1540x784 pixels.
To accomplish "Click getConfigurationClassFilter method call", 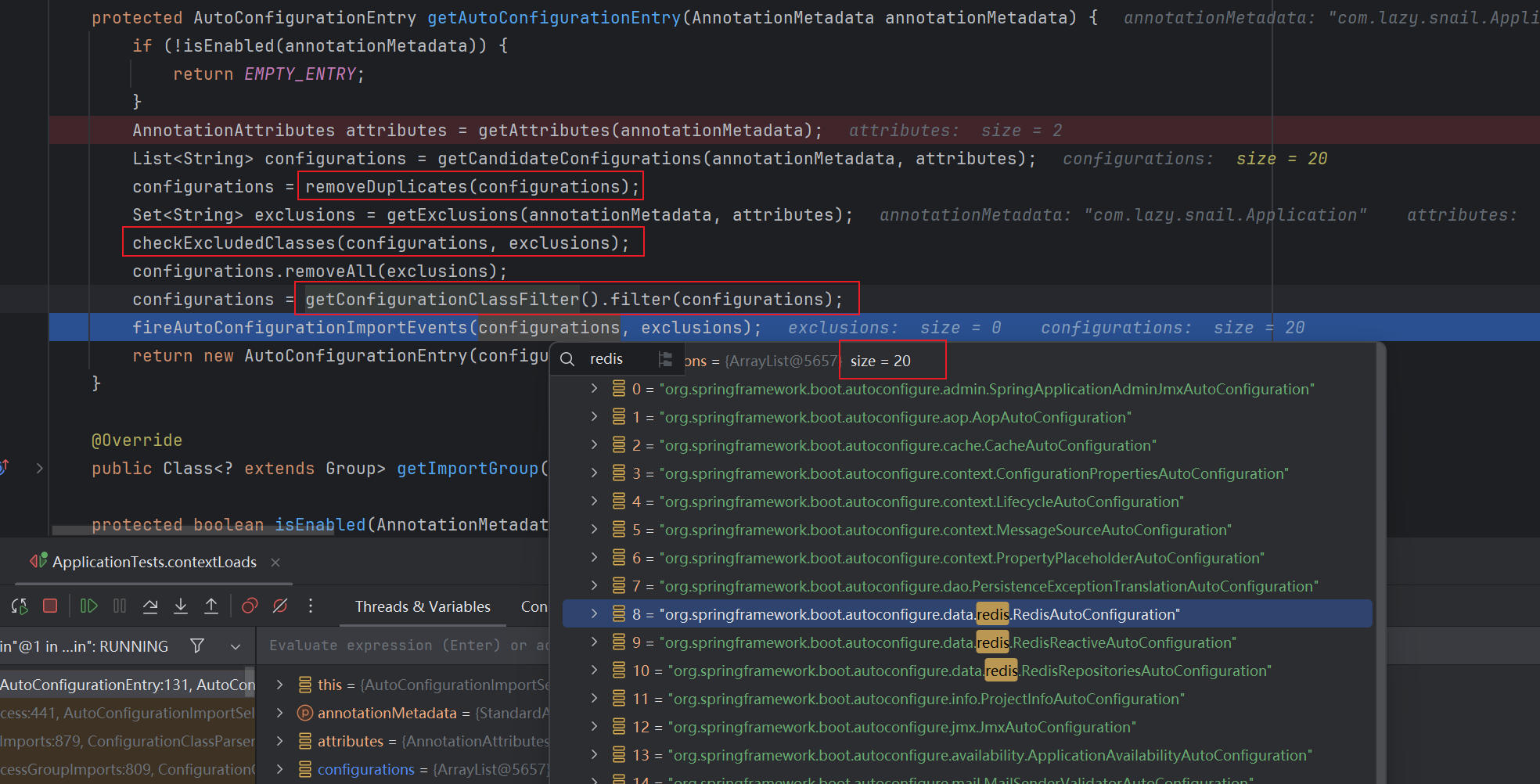I will click(442, 300).
